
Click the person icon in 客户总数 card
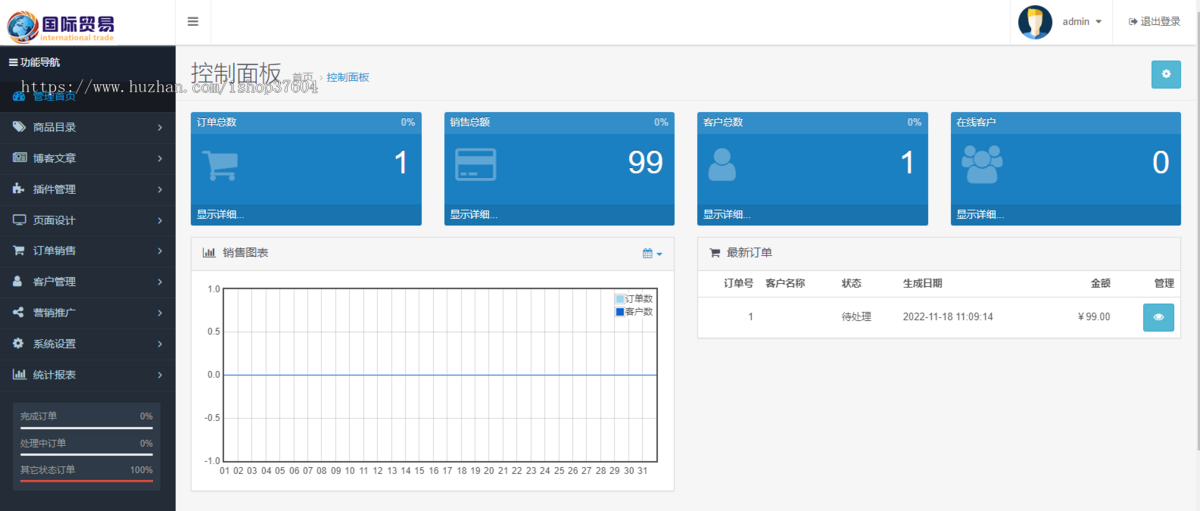(722, 165)
